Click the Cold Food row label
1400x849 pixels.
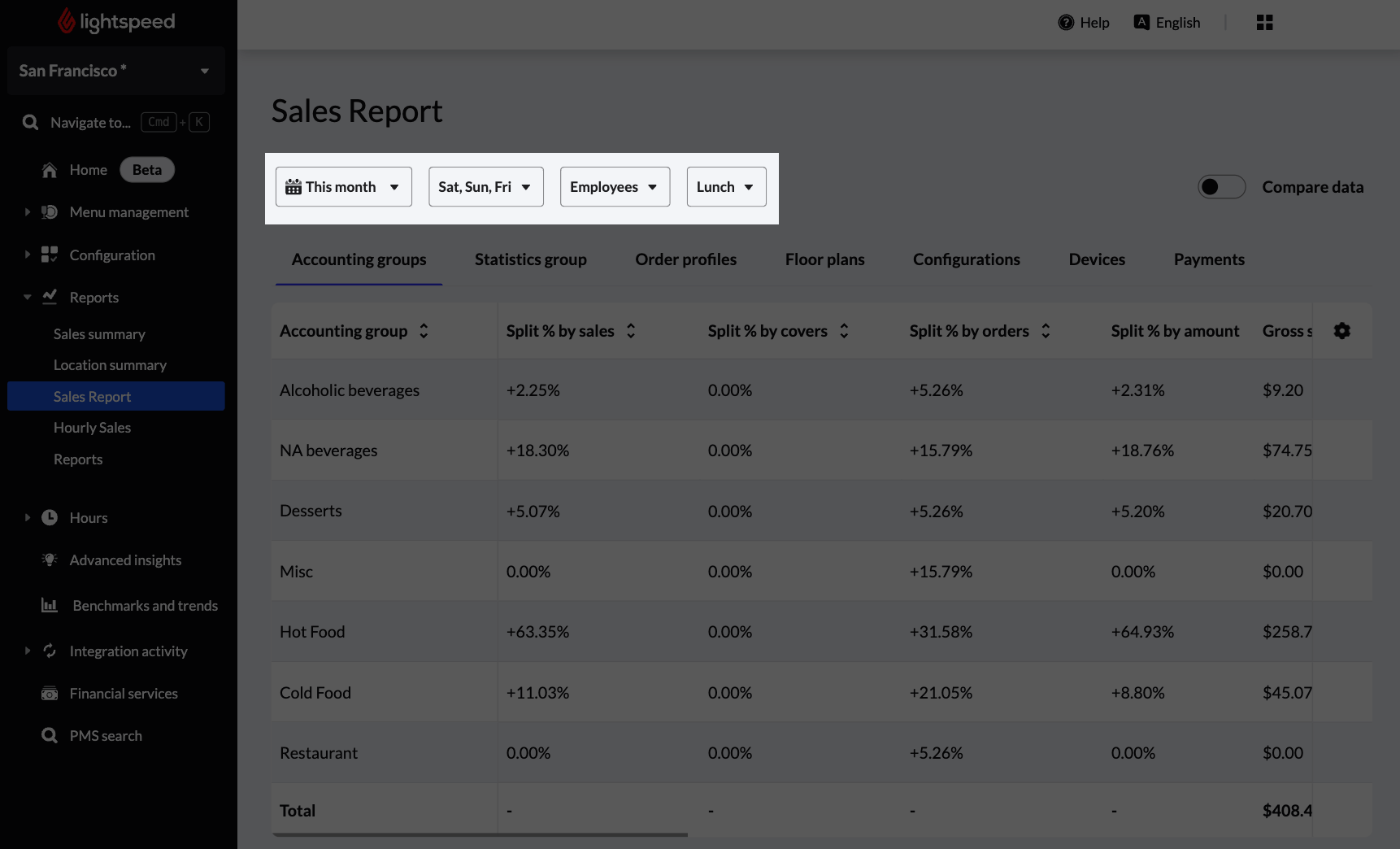tap(315, 693)
